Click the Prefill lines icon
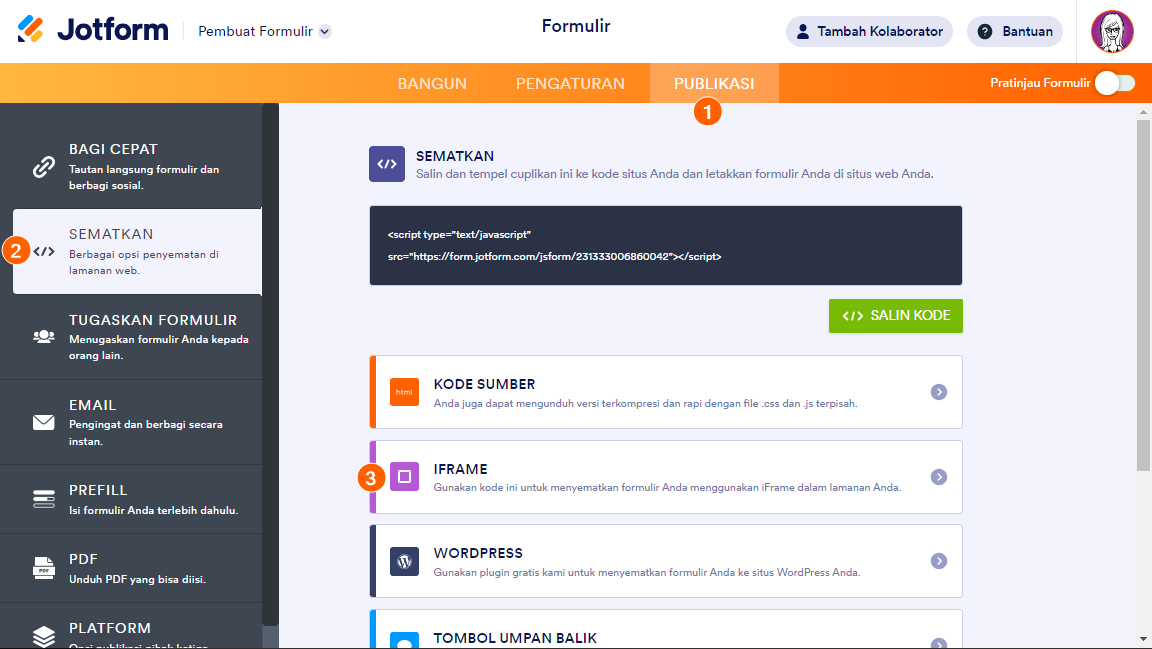 (x=43, y=499)
